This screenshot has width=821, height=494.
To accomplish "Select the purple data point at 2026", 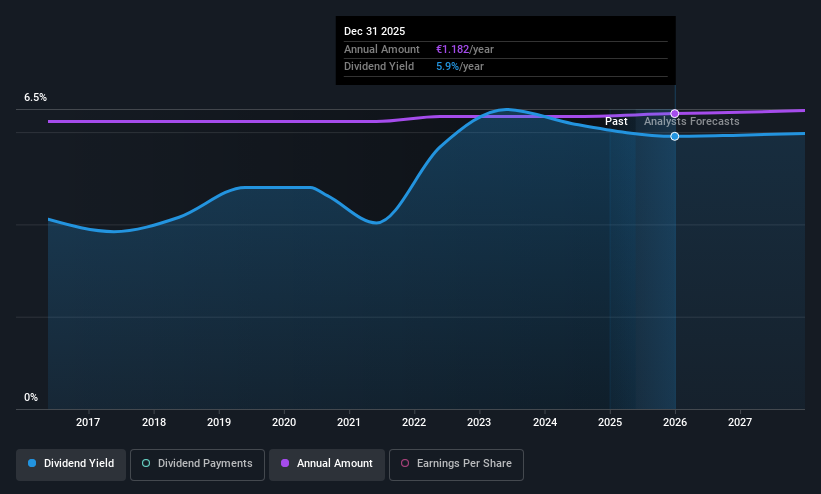I will point(675,114).
